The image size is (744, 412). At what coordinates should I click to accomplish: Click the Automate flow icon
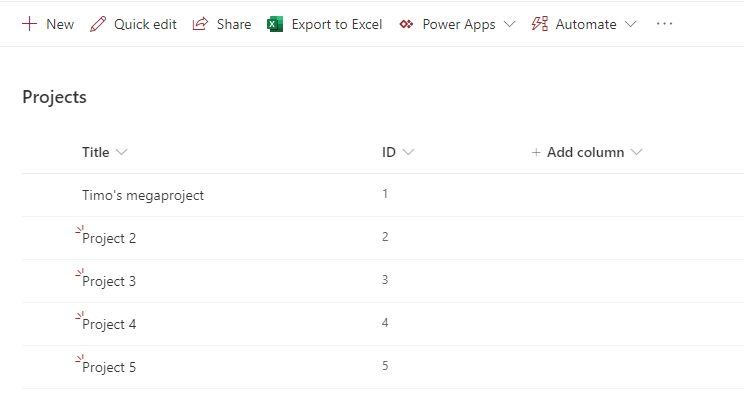pyautogui.click(x=540, y=24)
